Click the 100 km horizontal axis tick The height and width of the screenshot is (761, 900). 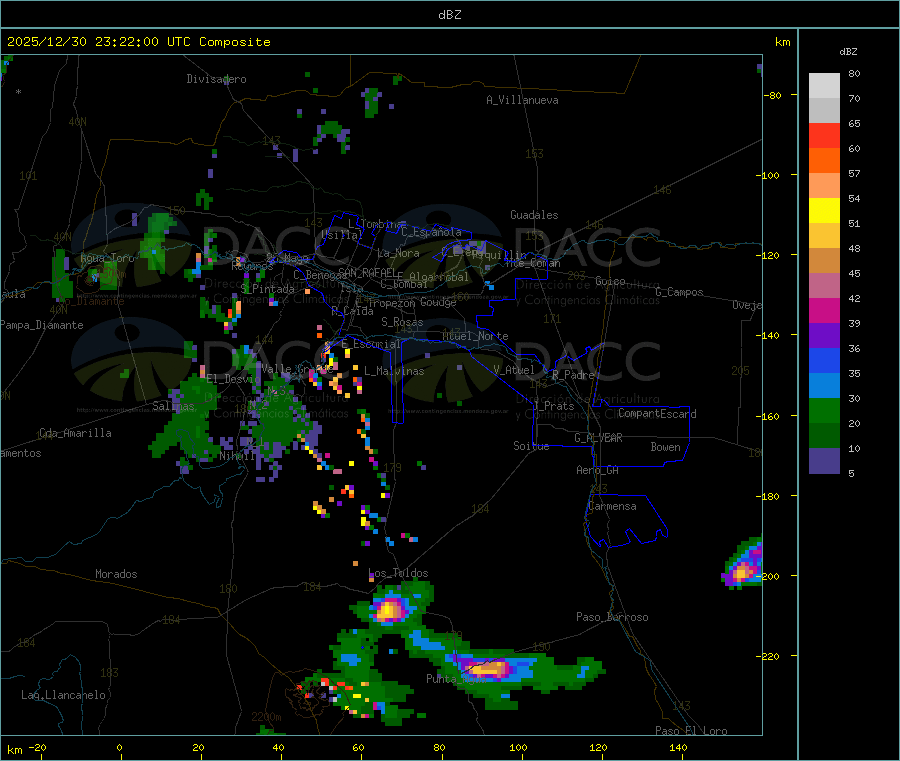[518, 748]
